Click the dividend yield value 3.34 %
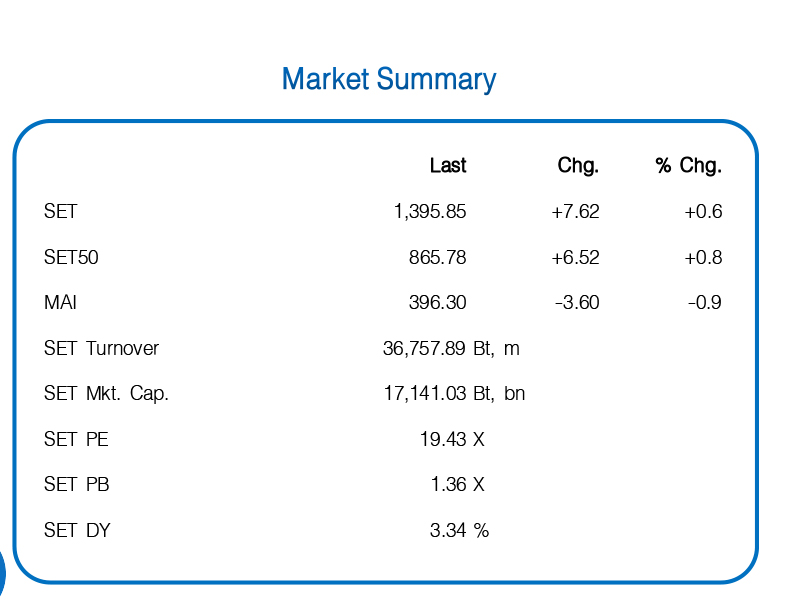The image size is (792, 606). pos(460,530)
